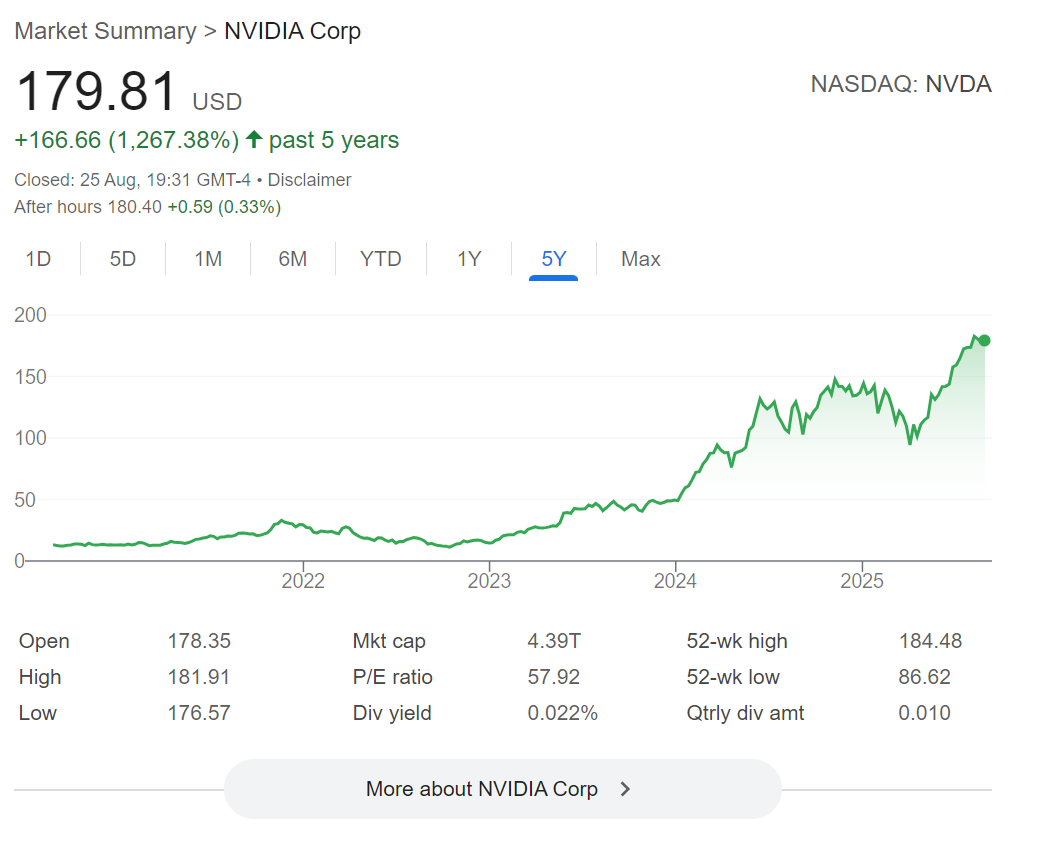
Task: Click the 2024 marker on the timeline
Action: (x=676, y=581)
